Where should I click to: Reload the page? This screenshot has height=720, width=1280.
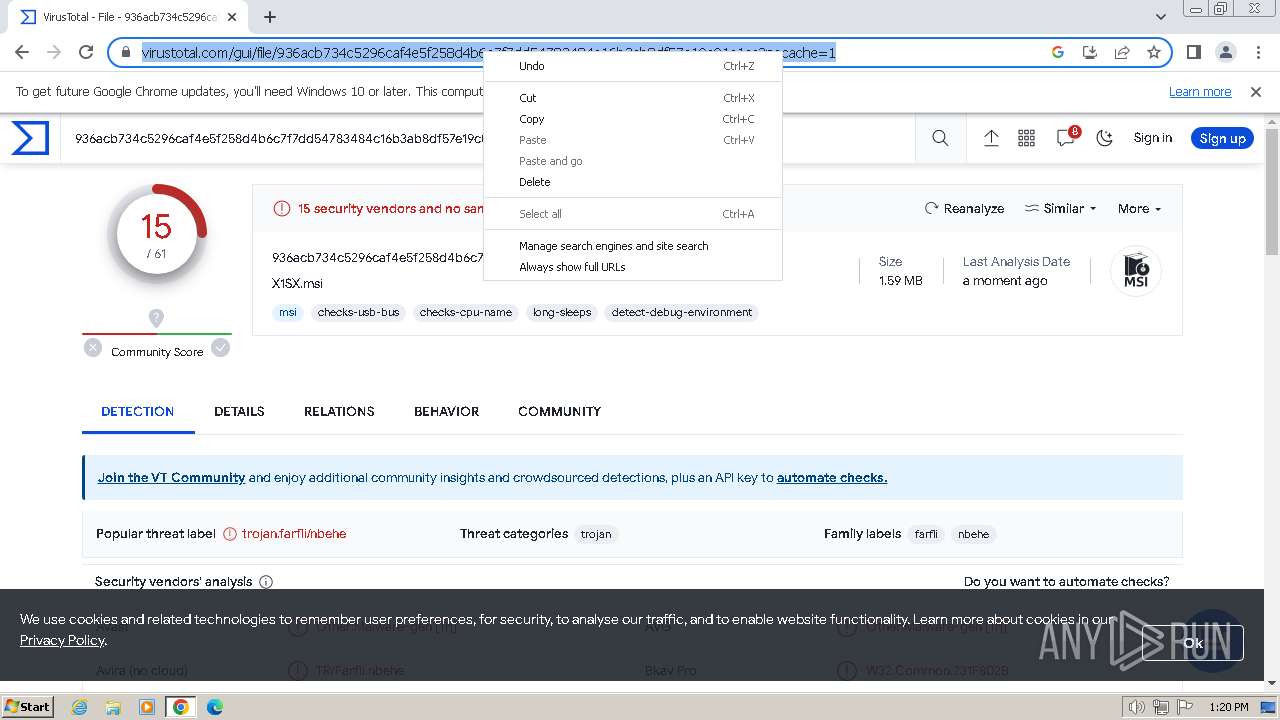[x=86, y=52]
